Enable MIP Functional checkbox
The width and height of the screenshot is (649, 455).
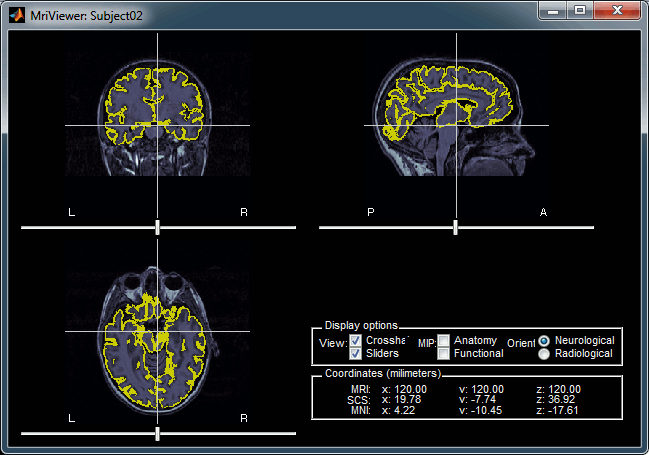[443, 354]
